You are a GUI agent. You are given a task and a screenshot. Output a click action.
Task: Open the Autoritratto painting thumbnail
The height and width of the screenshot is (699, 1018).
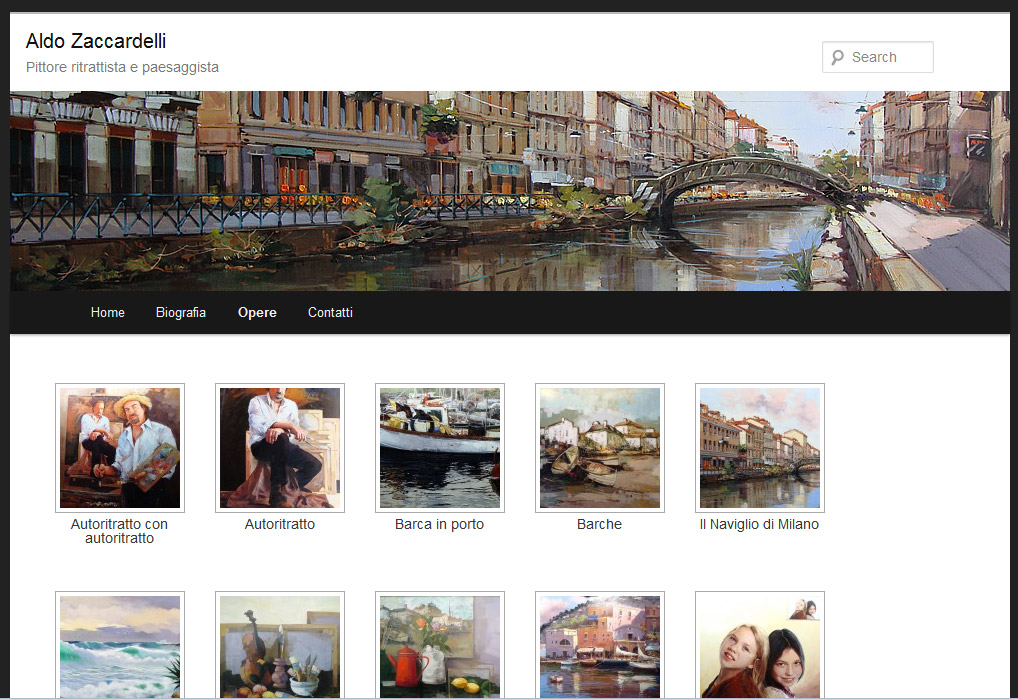[280, 448]
